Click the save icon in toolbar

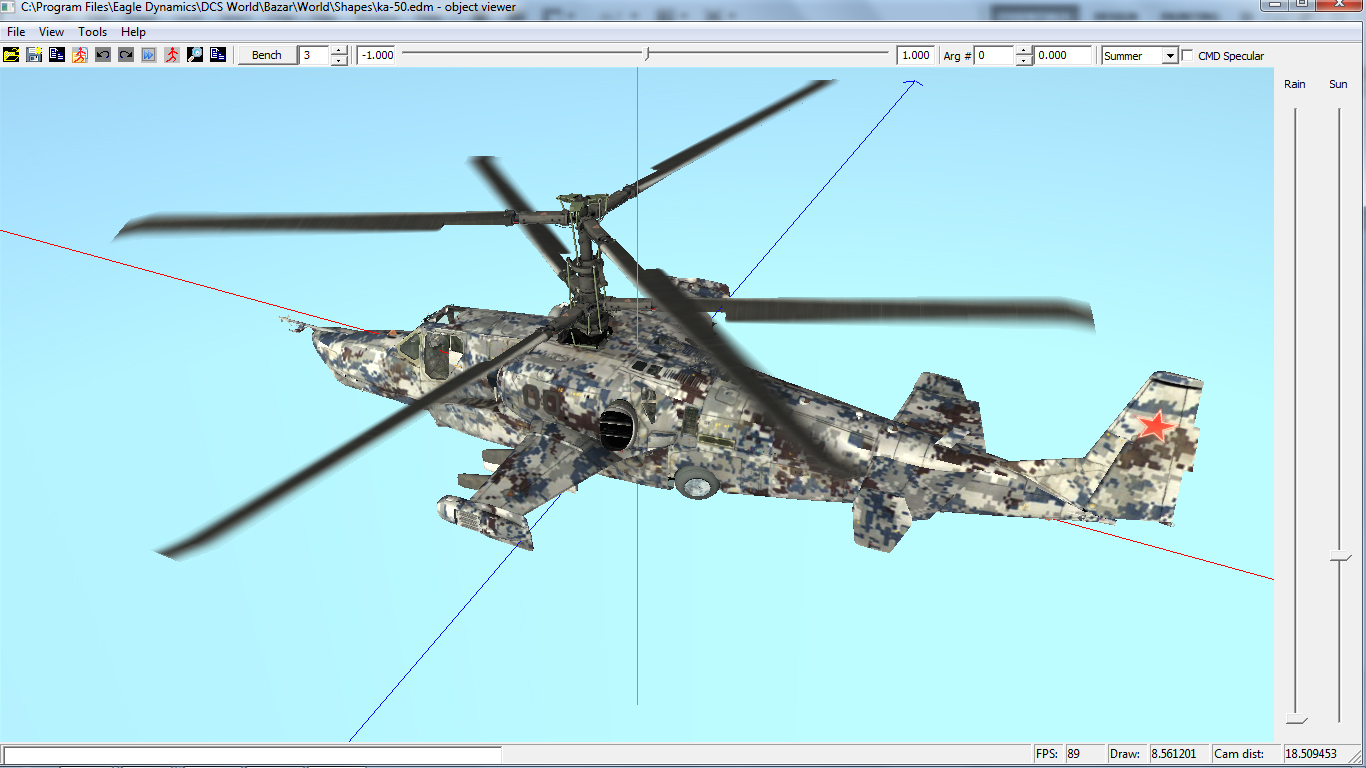click(x=34, y=55)
